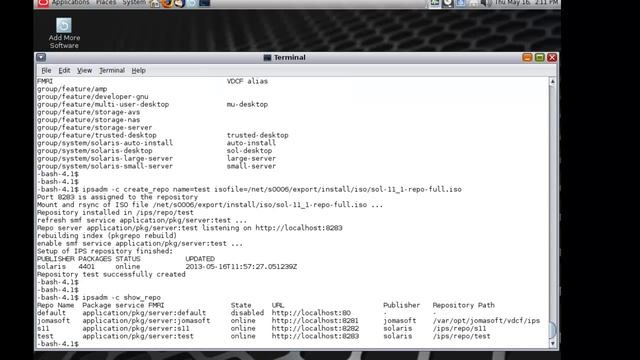Screen dimensions: 640x360
Task: Click the FMRI 'application/pkg/server:jomasoft'
Action: coord(146,321)
